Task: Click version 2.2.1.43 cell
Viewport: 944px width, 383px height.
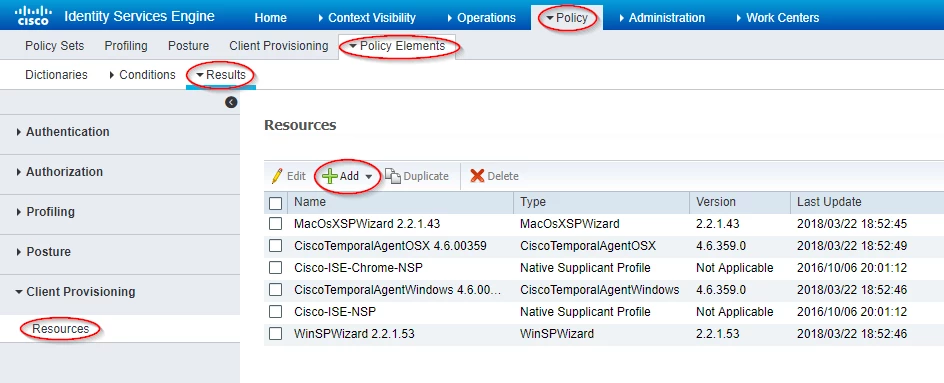Action: click(x=718, y=224)
